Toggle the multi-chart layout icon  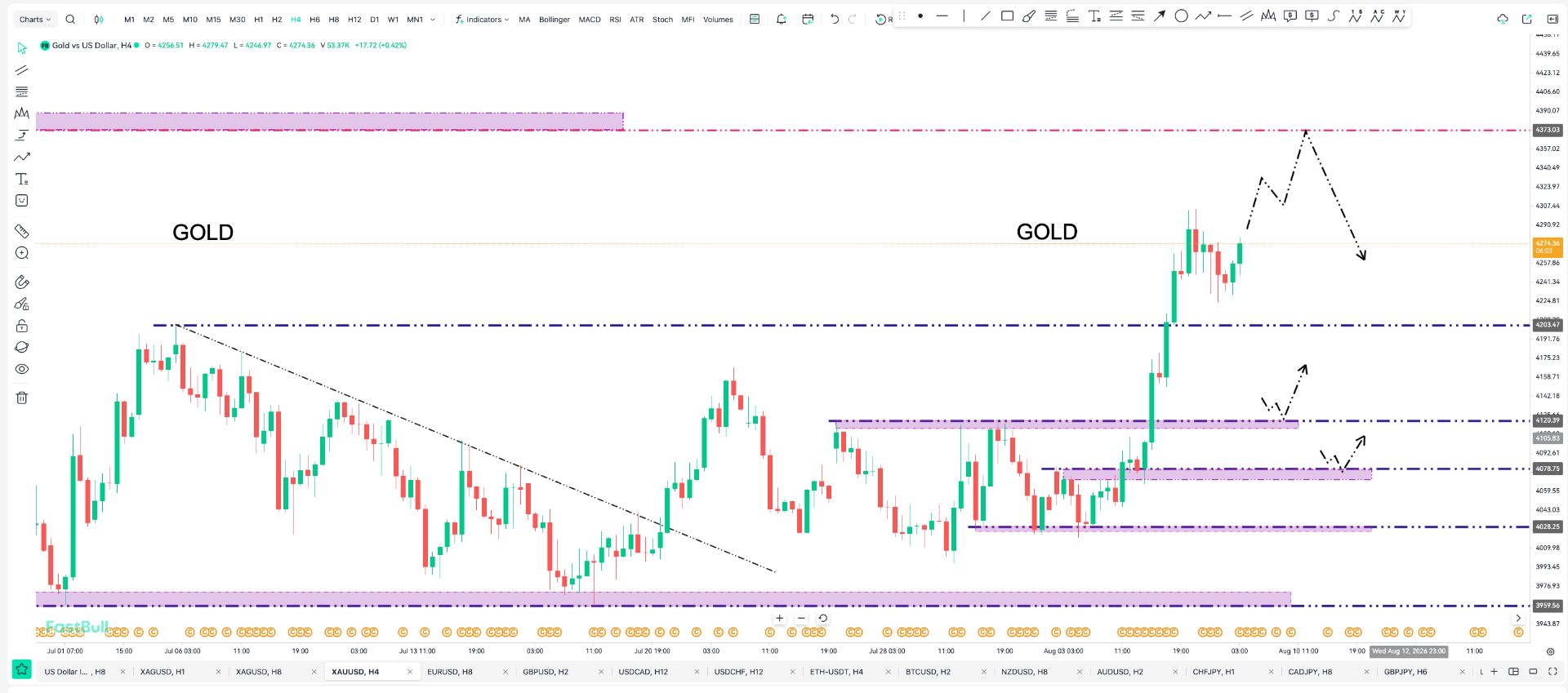(x=1513, y=672)
